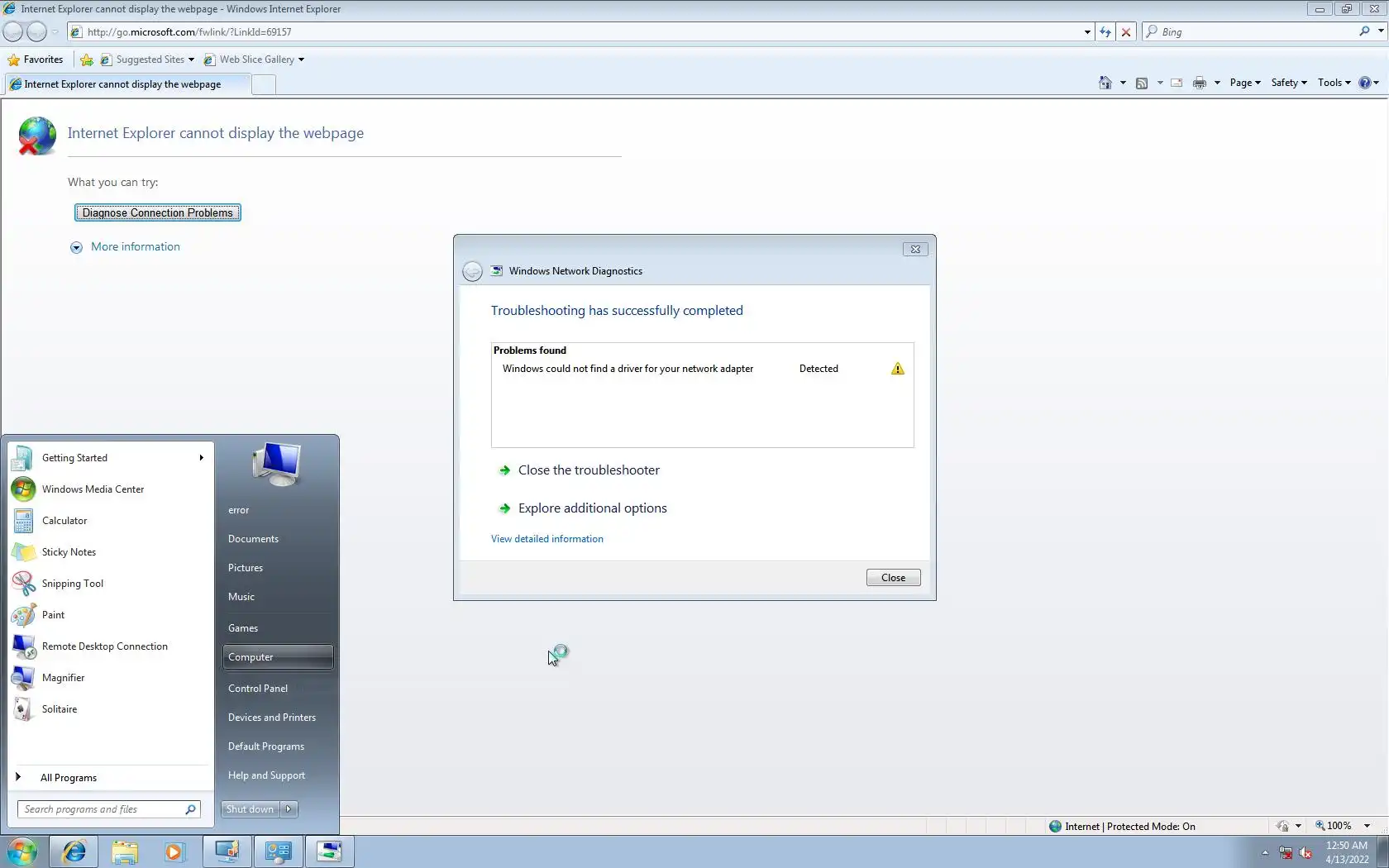Show hidden tray icons arrow
Image resolution: width=1389 pixels, height=868 pixels.
click(1265, 852)
